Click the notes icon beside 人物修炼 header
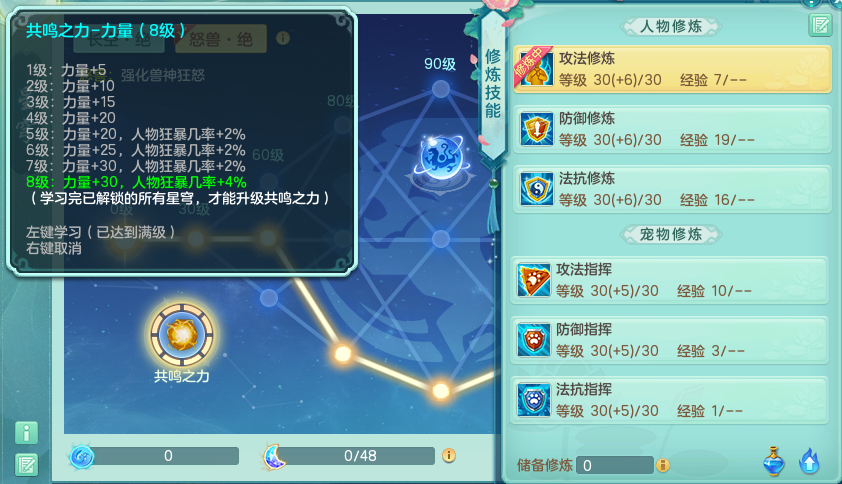Screen dimensions: 842x484 click(x=820, y=25)
